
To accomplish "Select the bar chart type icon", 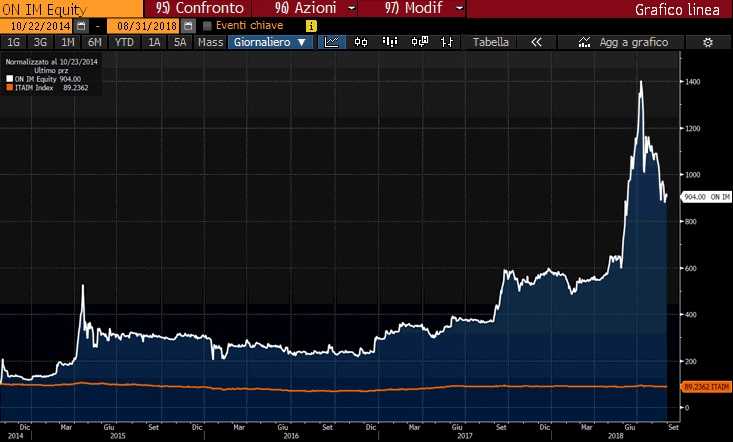I will (390, 42).
